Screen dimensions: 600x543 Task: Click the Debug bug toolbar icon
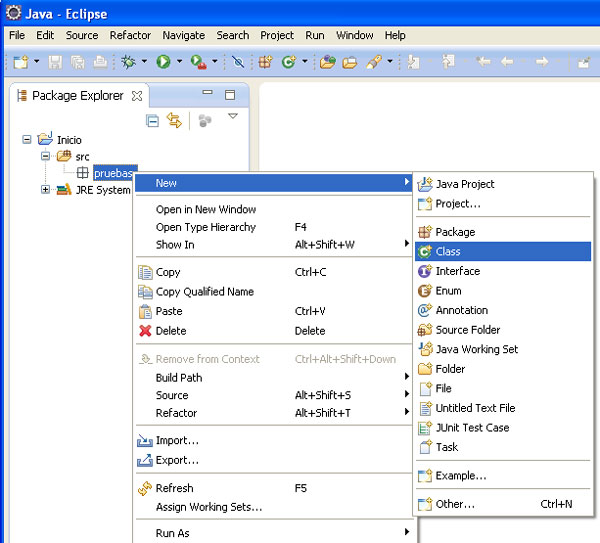[x=128, y=62]
